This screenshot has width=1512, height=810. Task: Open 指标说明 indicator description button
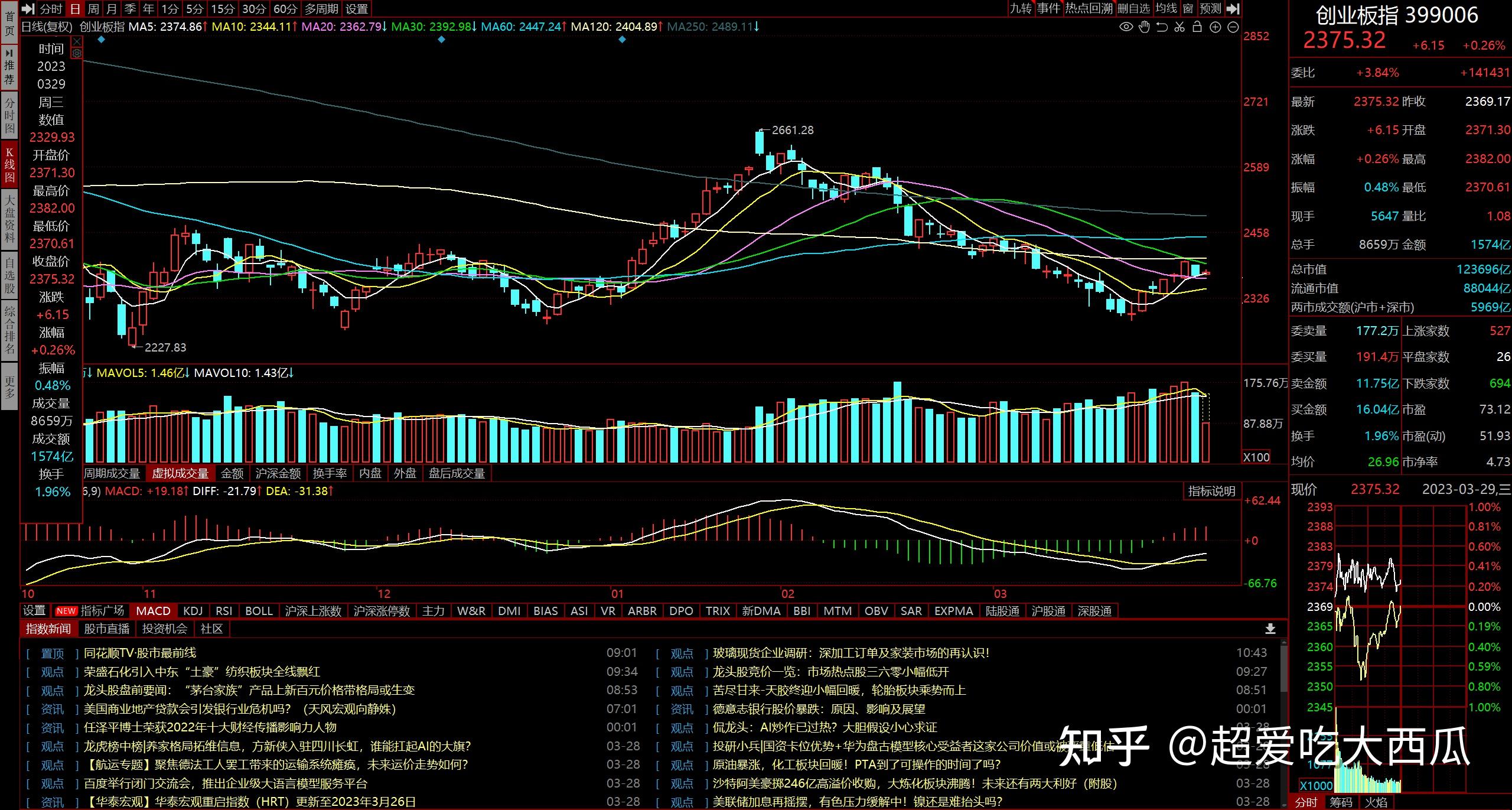tap(1211, 492)
